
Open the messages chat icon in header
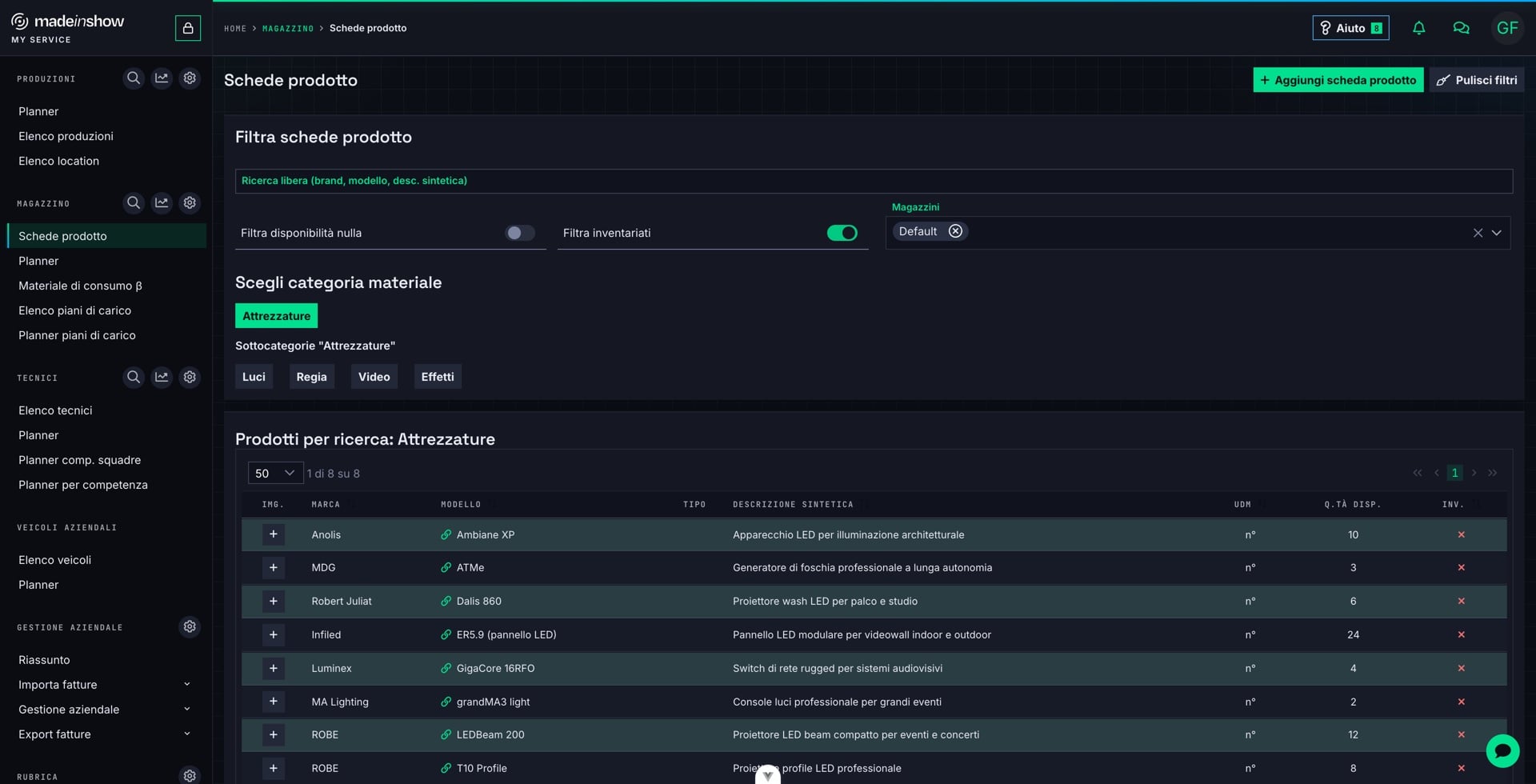click(x=1461, y=28)
